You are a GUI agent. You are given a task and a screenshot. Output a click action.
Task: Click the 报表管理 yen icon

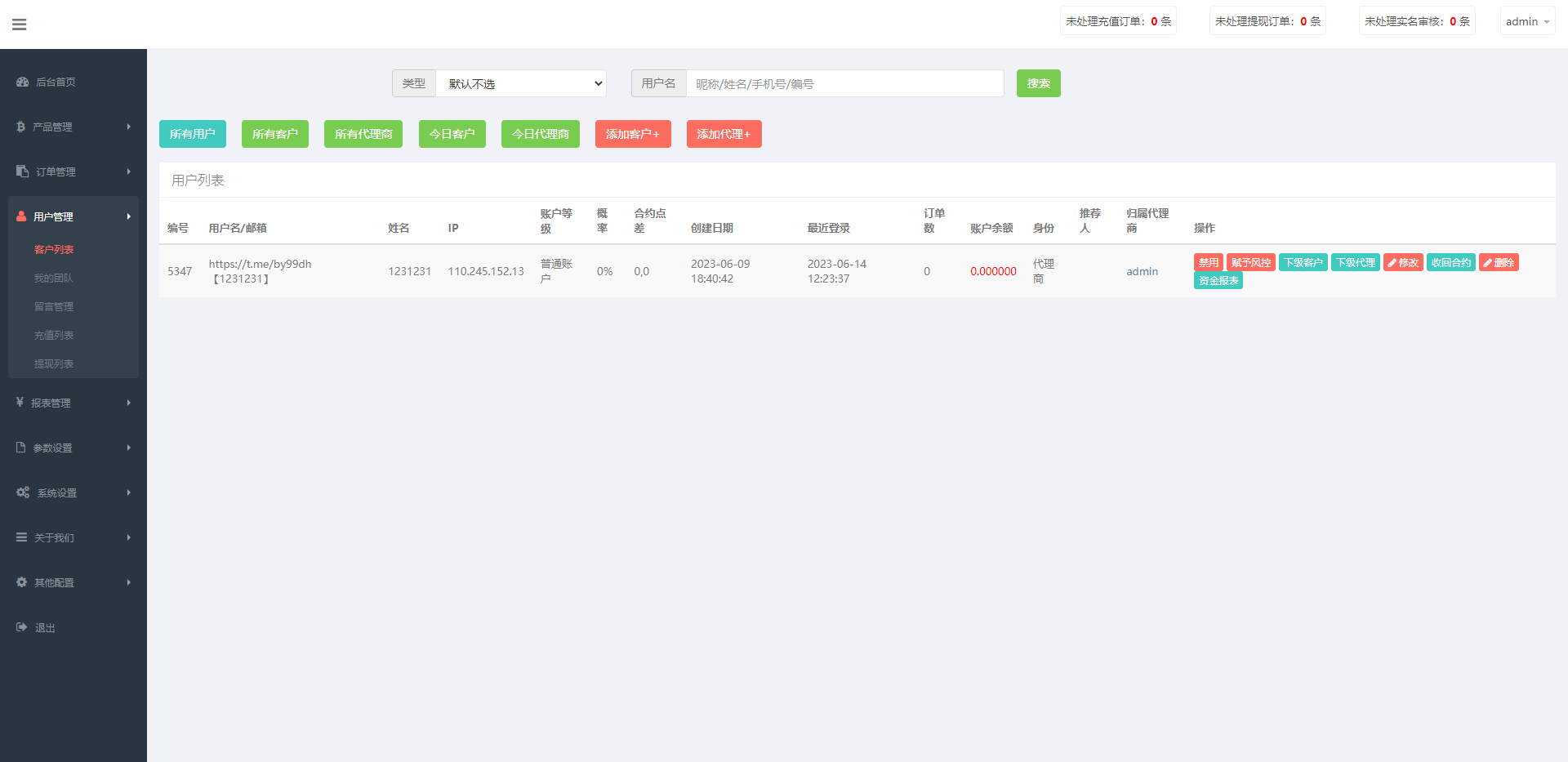point(20,402)
